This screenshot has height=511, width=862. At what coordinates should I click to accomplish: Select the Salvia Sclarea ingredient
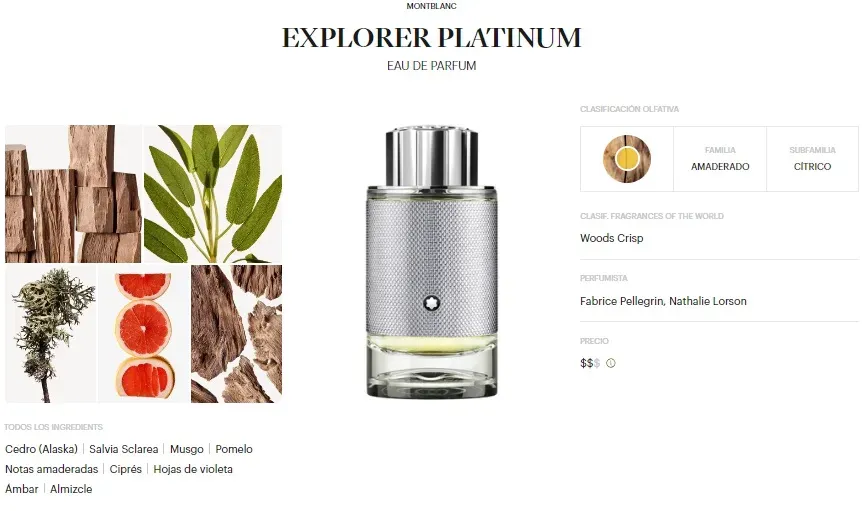(124, 449)
